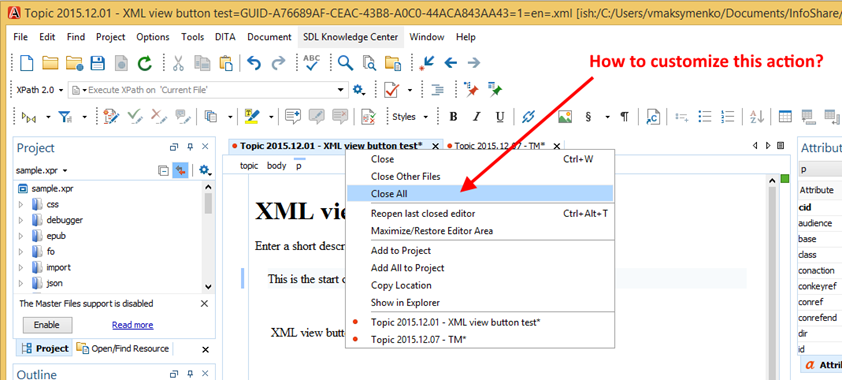The height and width of the screenshot is (380, 842).
Task: Click the Undo toolbar icon
Action: pyautogui.click(x=253, y=63)
